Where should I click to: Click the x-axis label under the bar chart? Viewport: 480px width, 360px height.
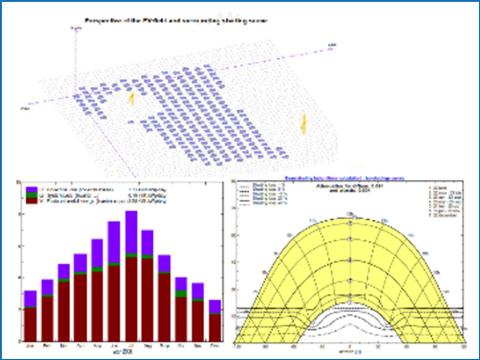point(122,352)
